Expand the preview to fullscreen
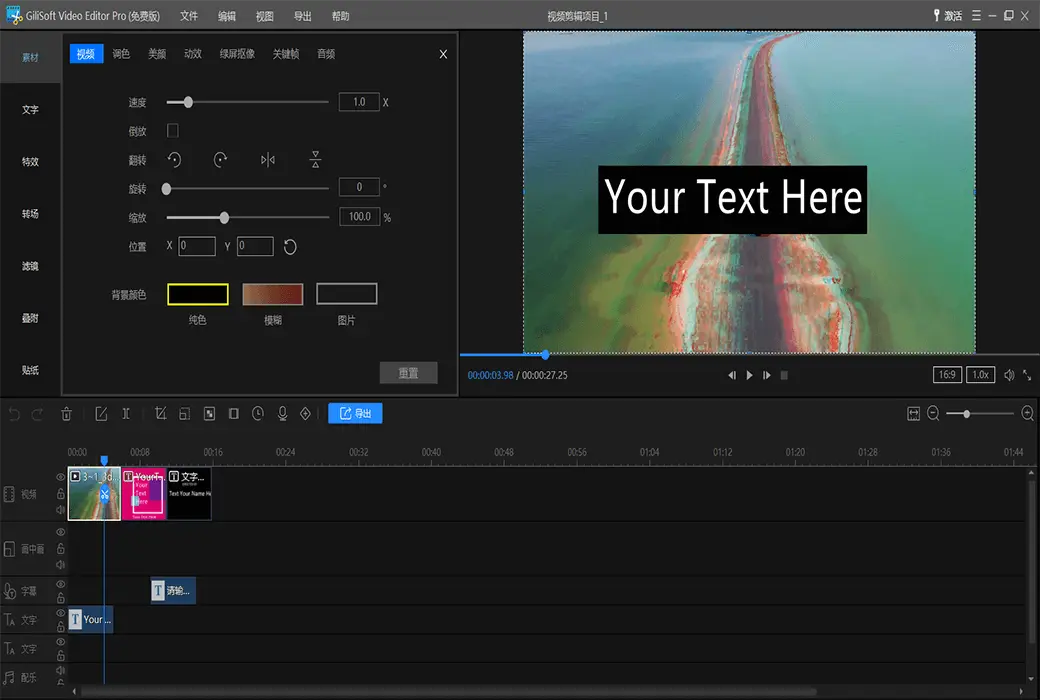The height and width of the screenshot is (700, 1040). (1027, 376)
